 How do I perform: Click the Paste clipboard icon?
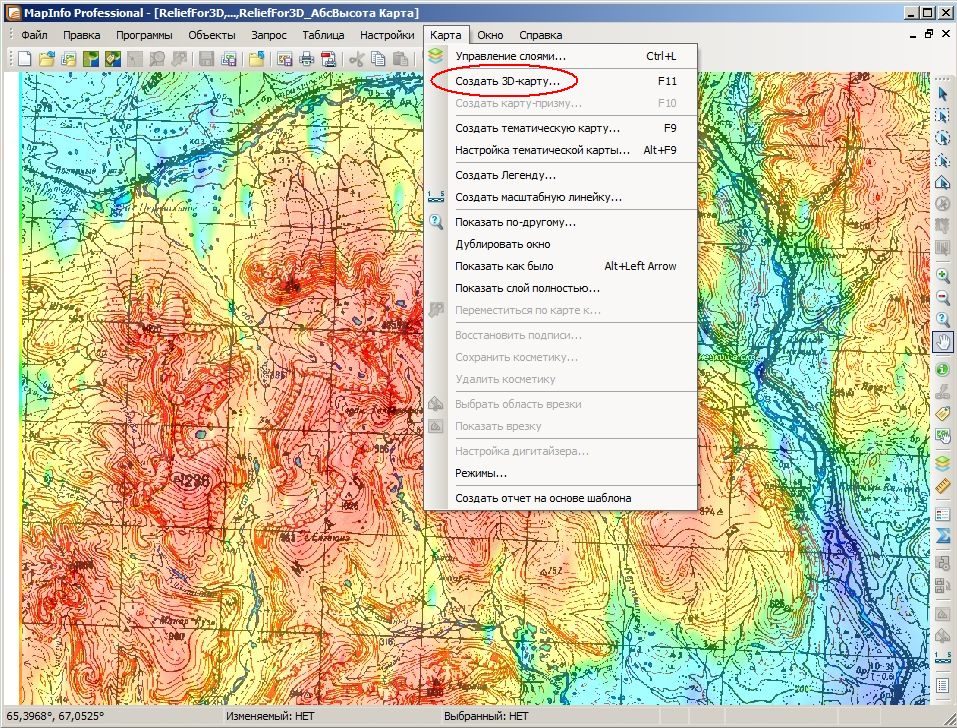(x=400, y=59)
